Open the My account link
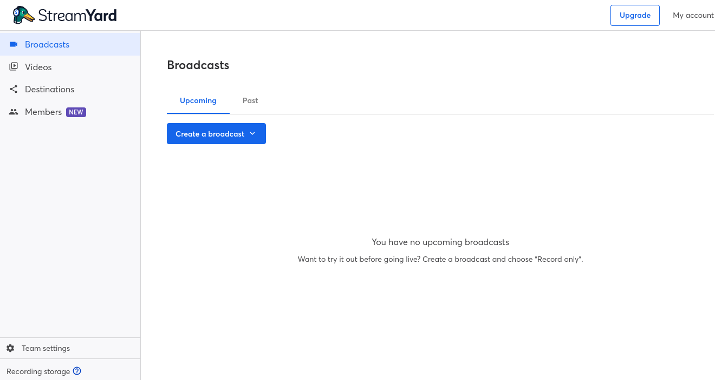The height and width of the screenshot is (380, 715). pos(693,16)
